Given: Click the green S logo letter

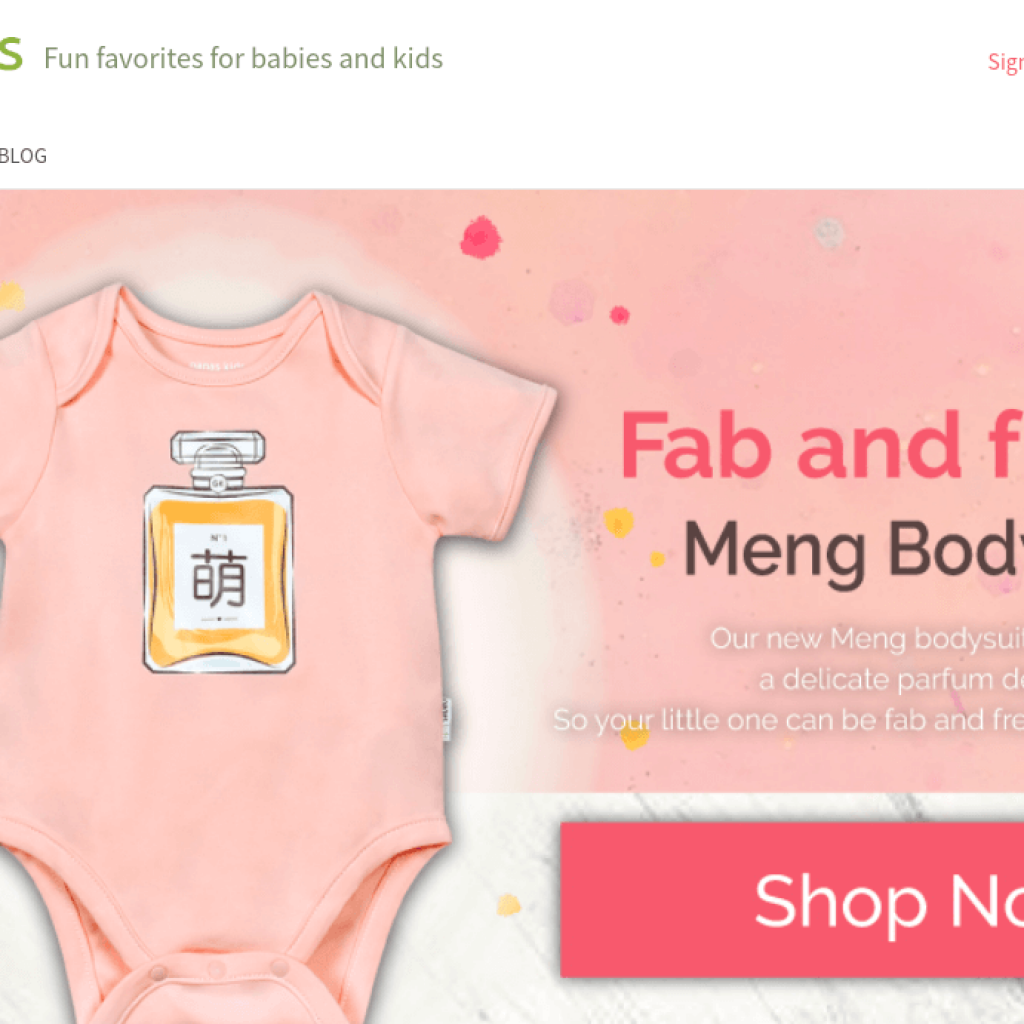Looking at the screenshot, I should (x=11, y=54).
